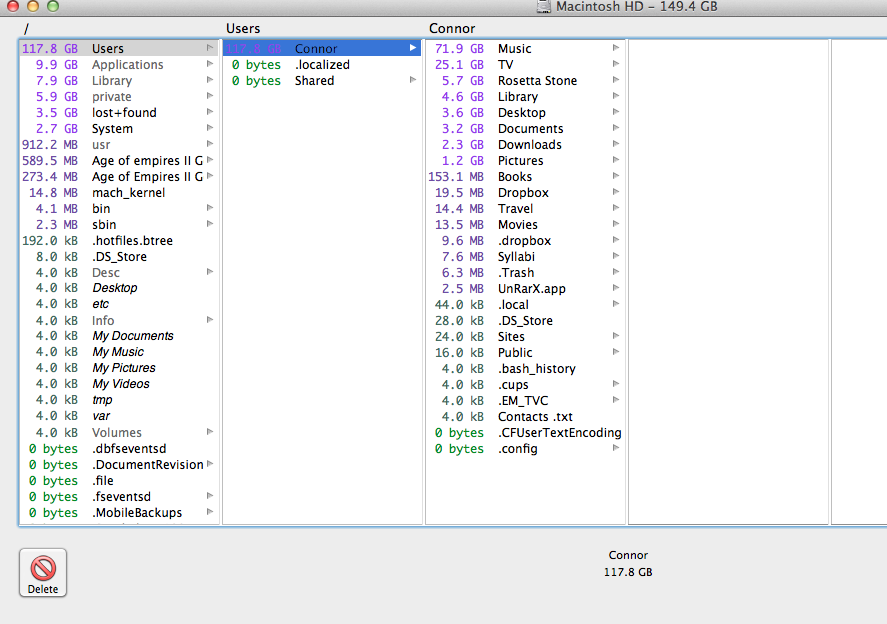Expand the Music folder arrow in Connor column

616,48
